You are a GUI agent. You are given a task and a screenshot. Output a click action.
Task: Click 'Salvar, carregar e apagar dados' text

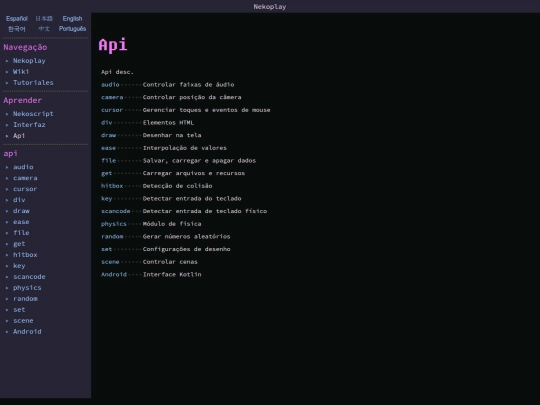(199, 161)
